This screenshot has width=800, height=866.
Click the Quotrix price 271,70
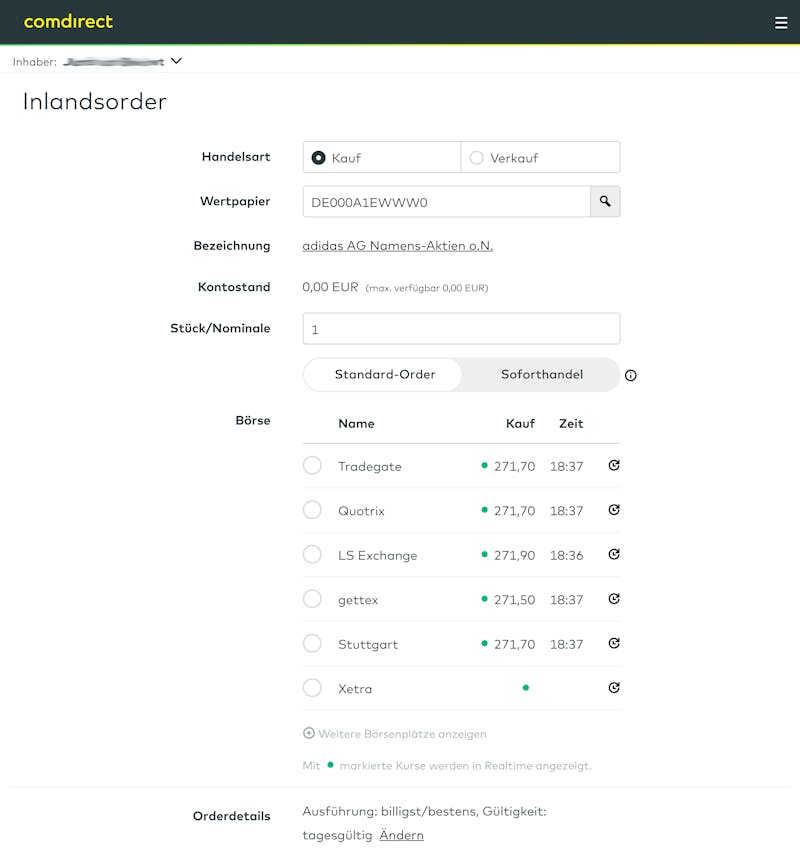[x=514, y=511]
